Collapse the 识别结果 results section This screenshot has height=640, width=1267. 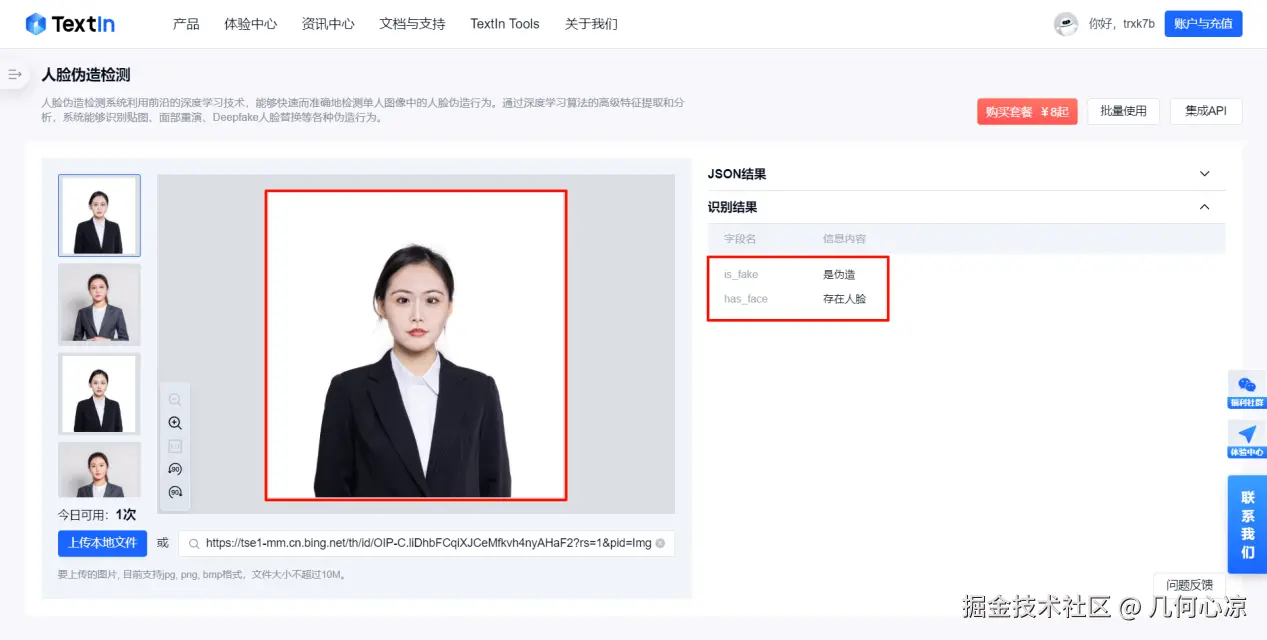pos(1206,207)
